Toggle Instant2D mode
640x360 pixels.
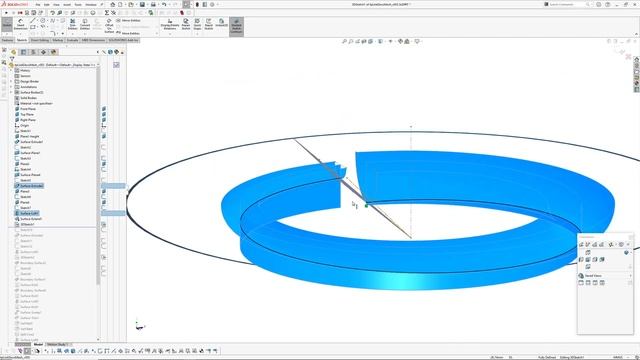[221, 22]
